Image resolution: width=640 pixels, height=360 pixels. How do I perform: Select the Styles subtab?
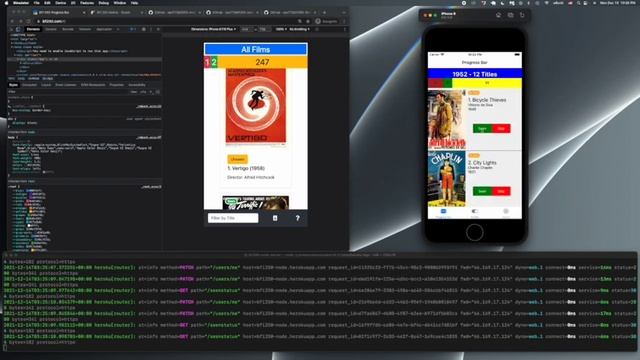[x=13, y=85]
